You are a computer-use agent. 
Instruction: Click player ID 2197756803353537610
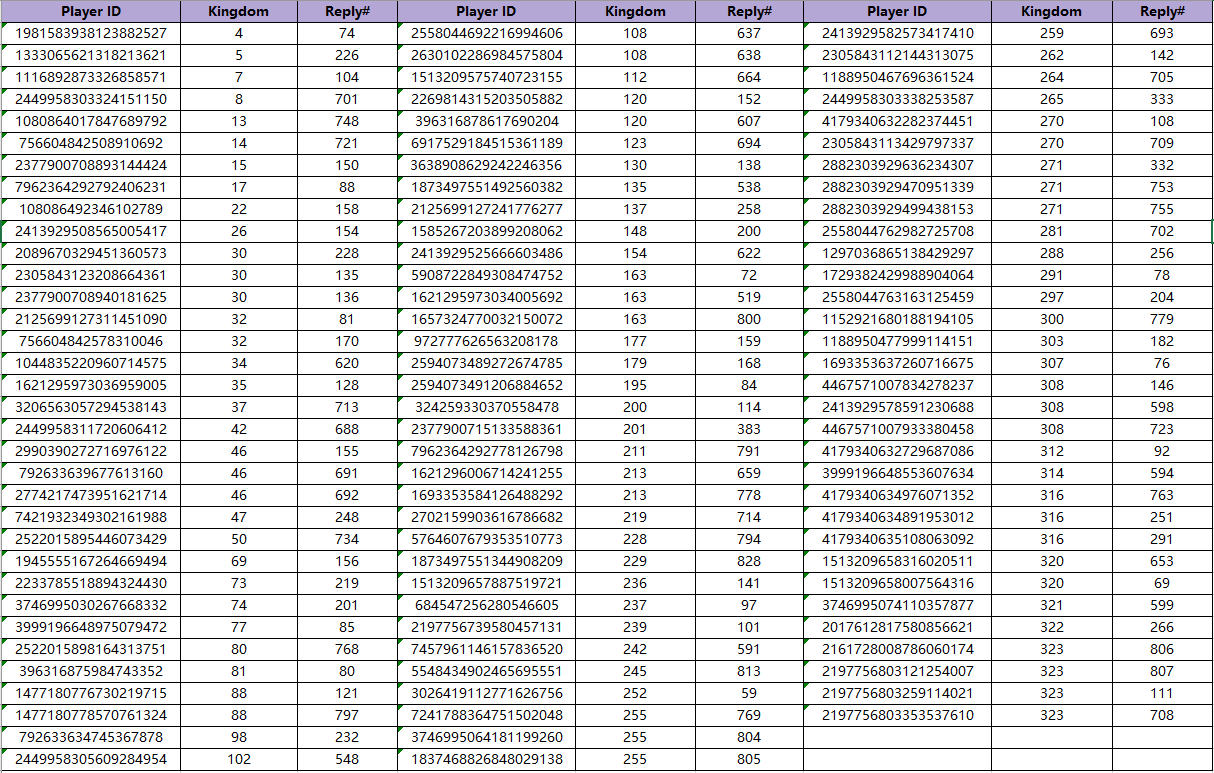click(x=897, y=716)
